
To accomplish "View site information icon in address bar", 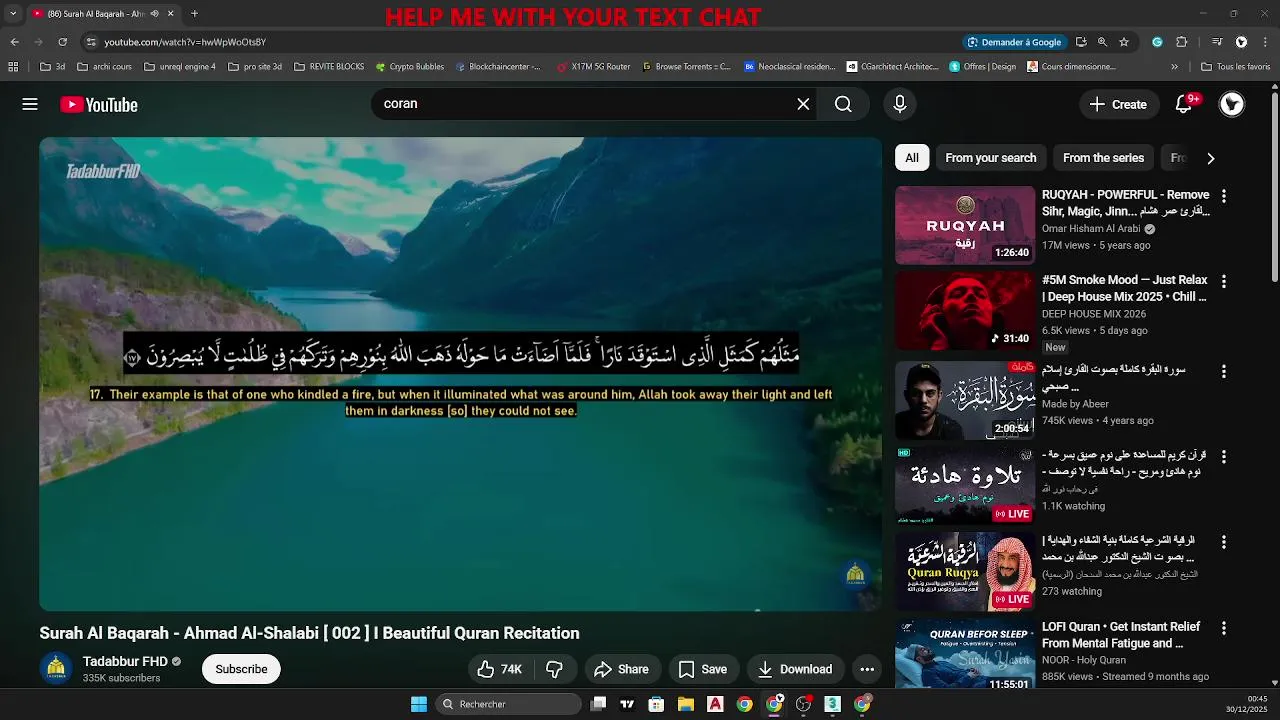I will coord(91,42).
